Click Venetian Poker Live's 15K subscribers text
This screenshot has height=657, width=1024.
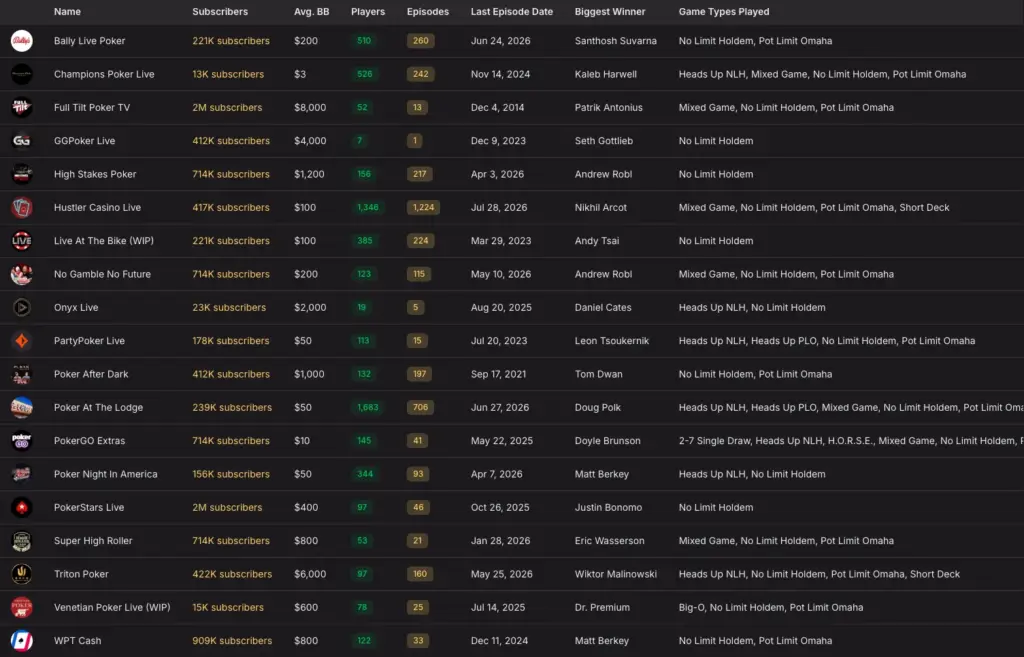tap(228, 607)
